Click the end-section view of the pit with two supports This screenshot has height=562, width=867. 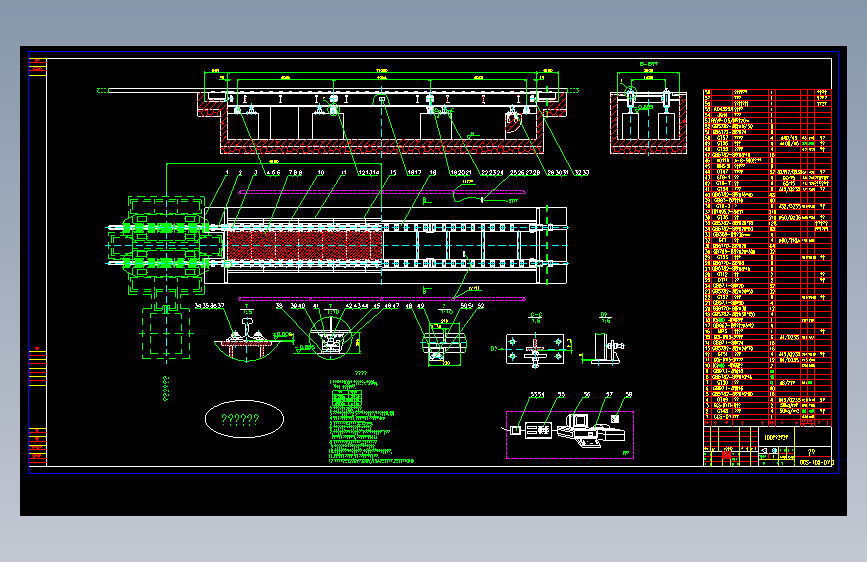tap(648, 122)
